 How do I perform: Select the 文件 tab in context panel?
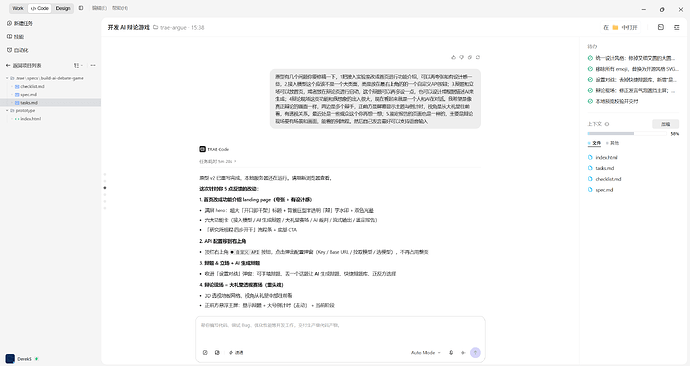(x=594, y=143)
